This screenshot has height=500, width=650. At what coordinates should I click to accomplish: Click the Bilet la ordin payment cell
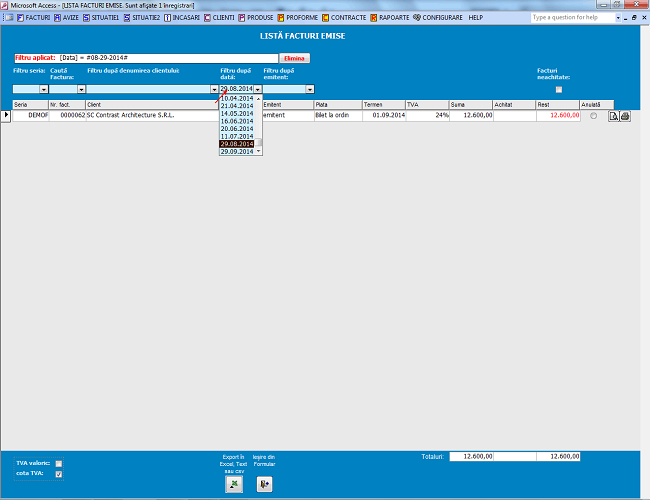point(338,116)
